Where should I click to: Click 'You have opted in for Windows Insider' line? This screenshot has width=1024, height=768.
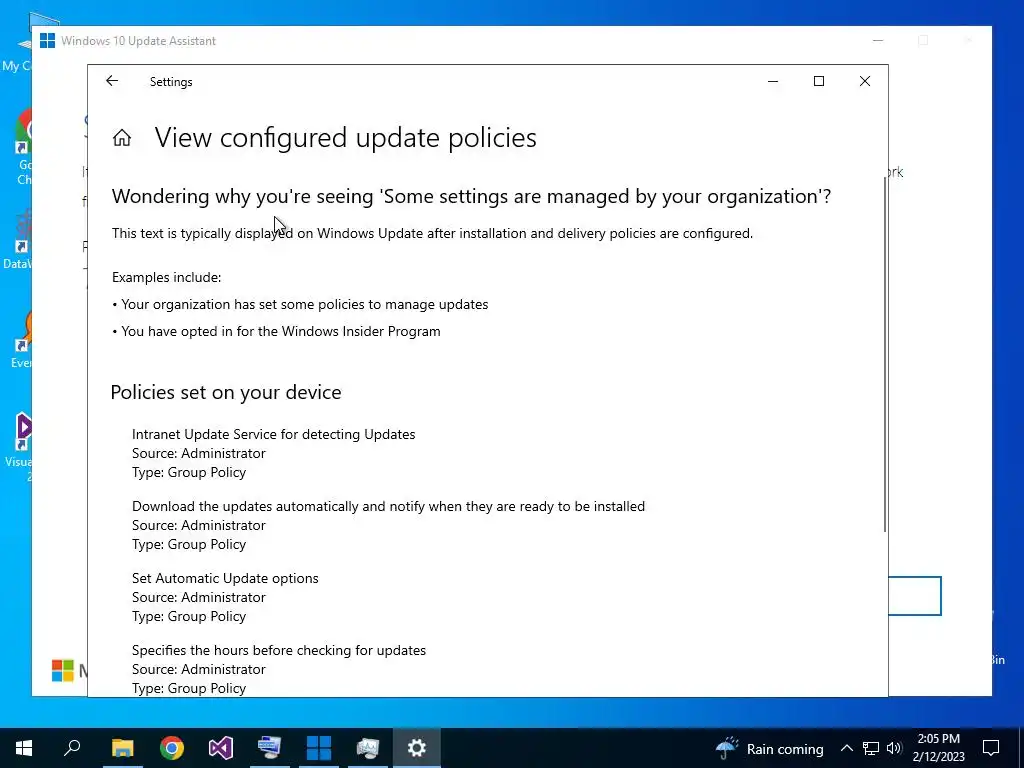tap(276, 332)
